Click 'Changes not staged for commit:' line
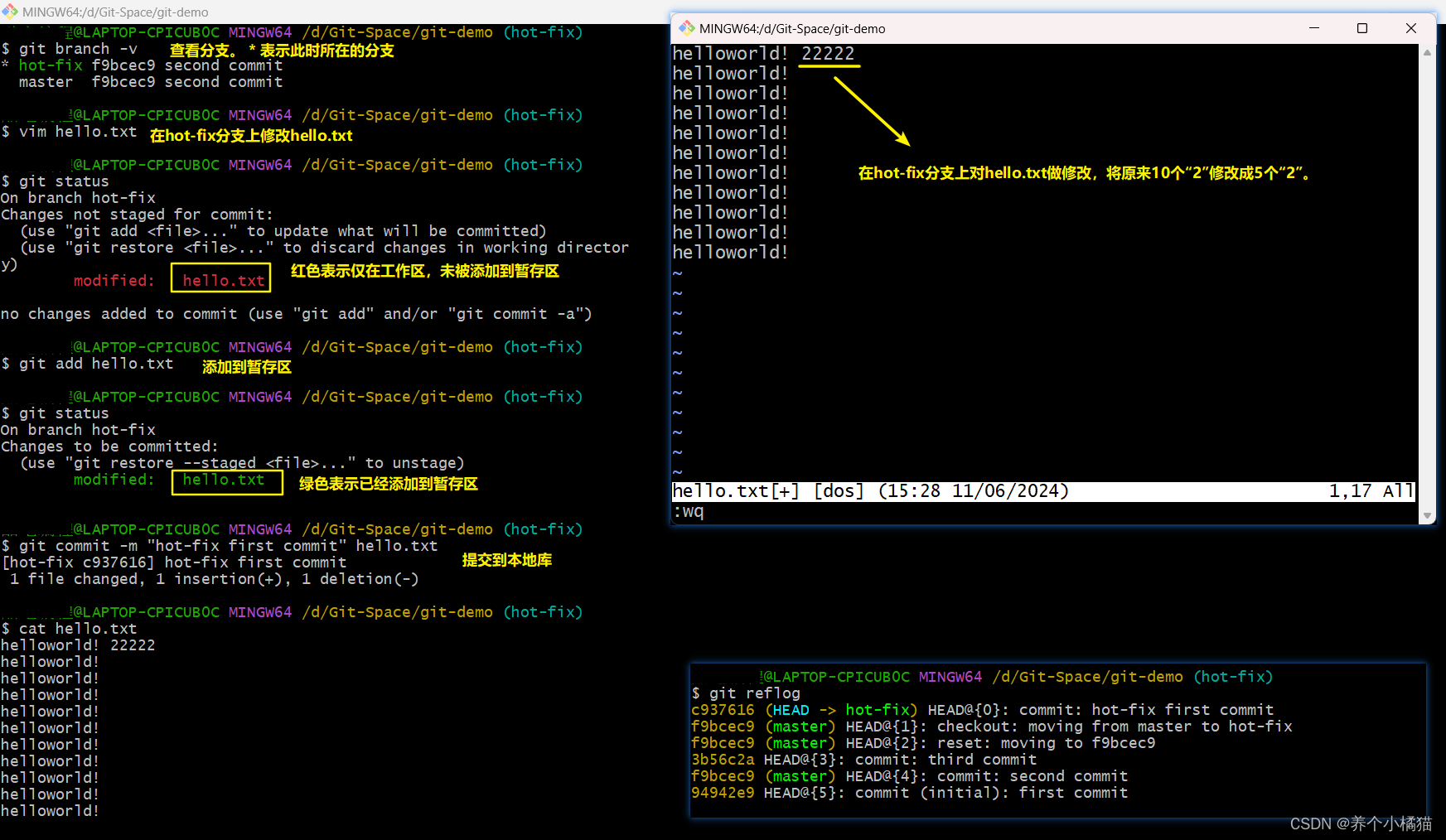This screenshot has height=840, width=1446. pyautogui.click(x=137, y=215)
